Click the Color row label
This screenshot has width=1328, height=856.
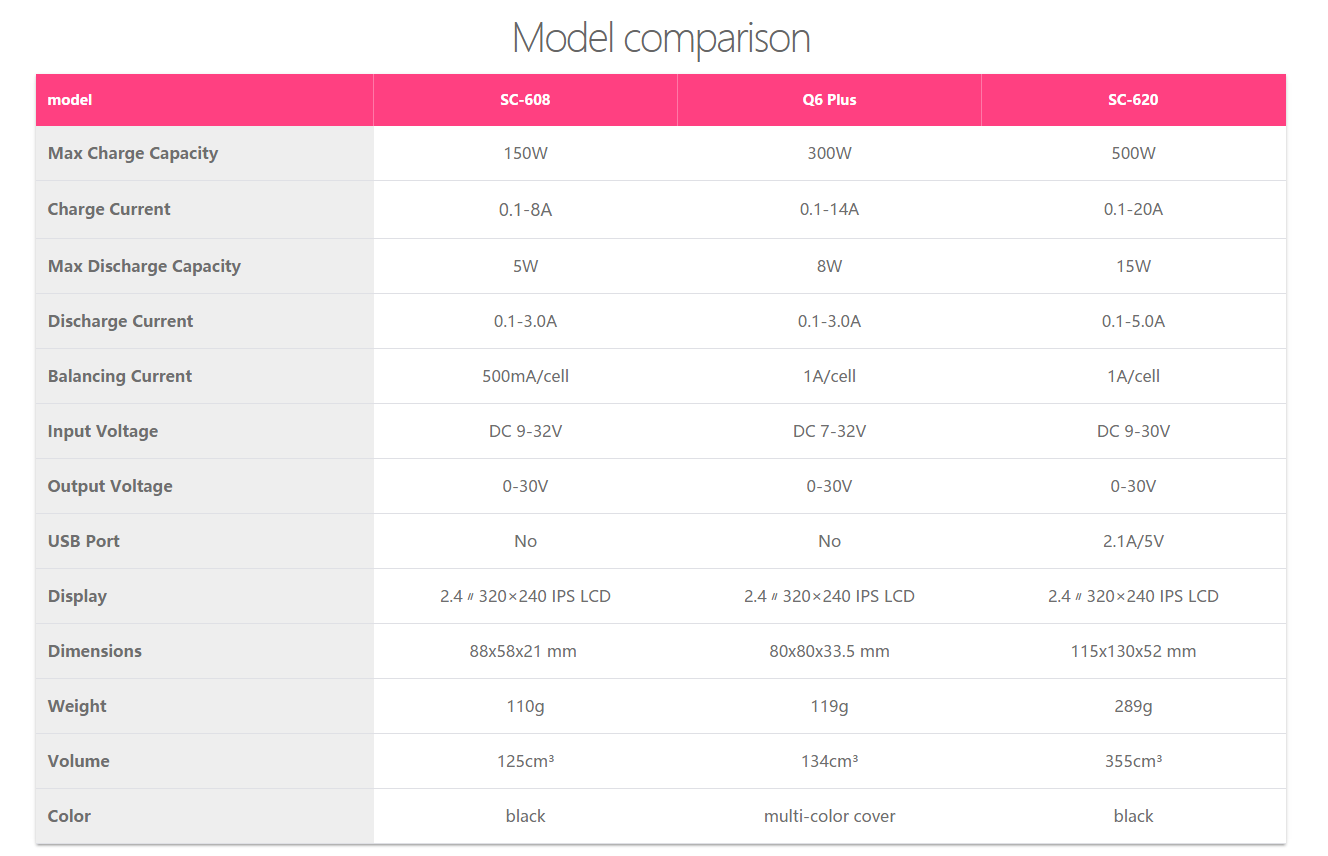click(x=69, y=816)
